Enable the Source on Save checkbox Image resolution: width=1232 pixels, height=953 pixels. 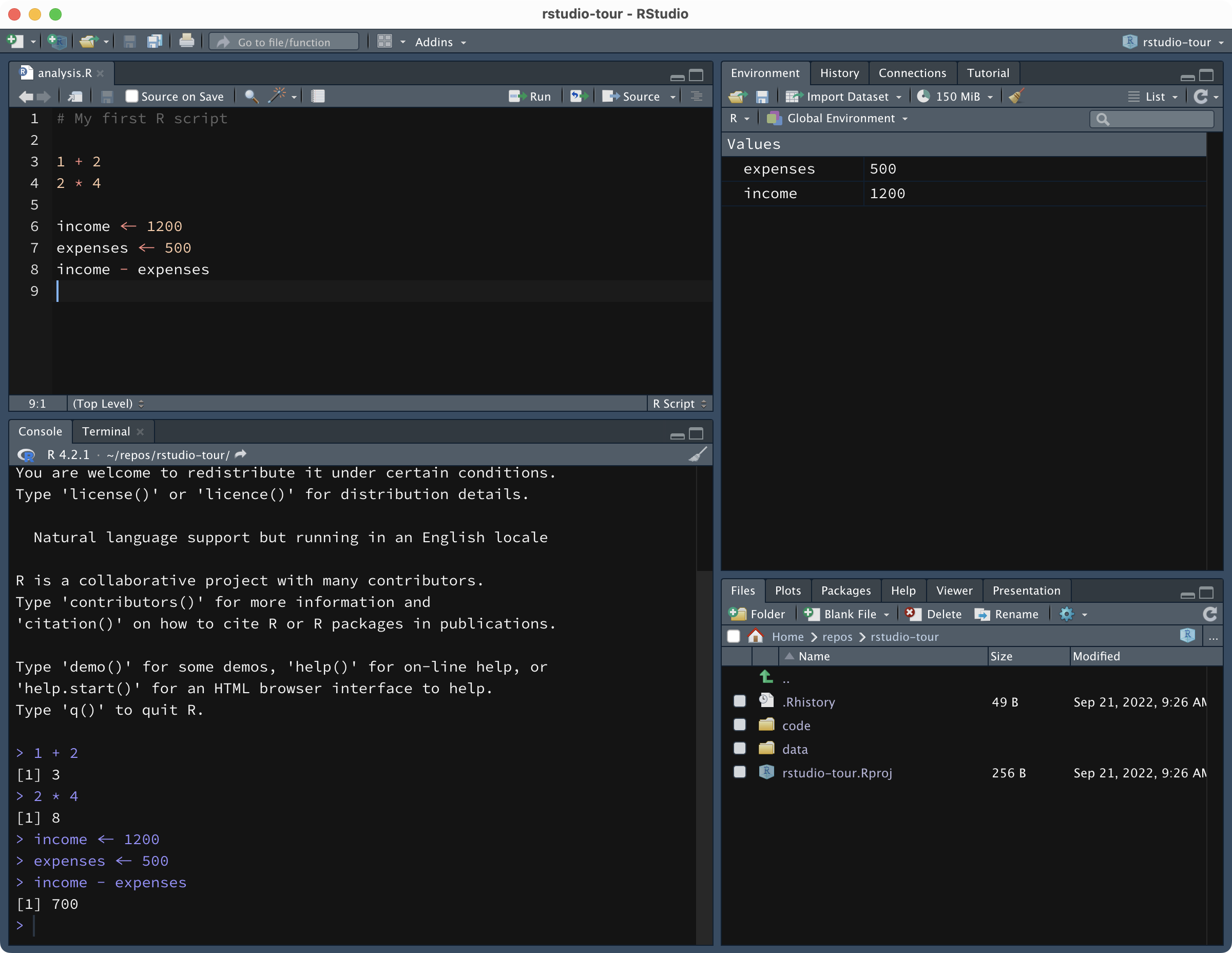pyautogui.click(x=131, y=97)
